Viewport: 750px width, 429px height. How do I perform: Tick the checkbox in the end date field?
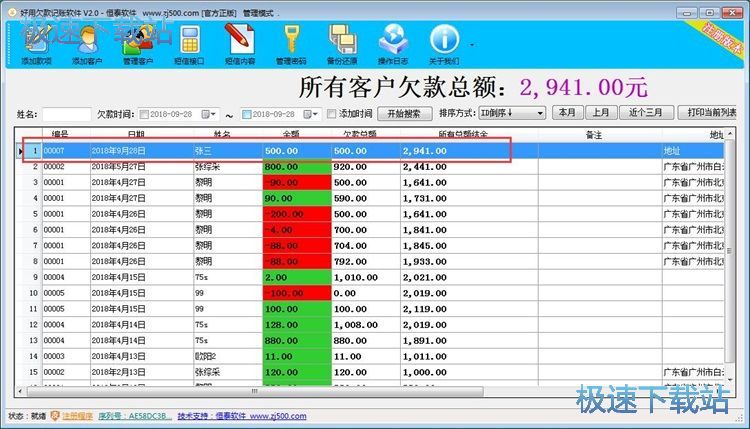(246, 114)
